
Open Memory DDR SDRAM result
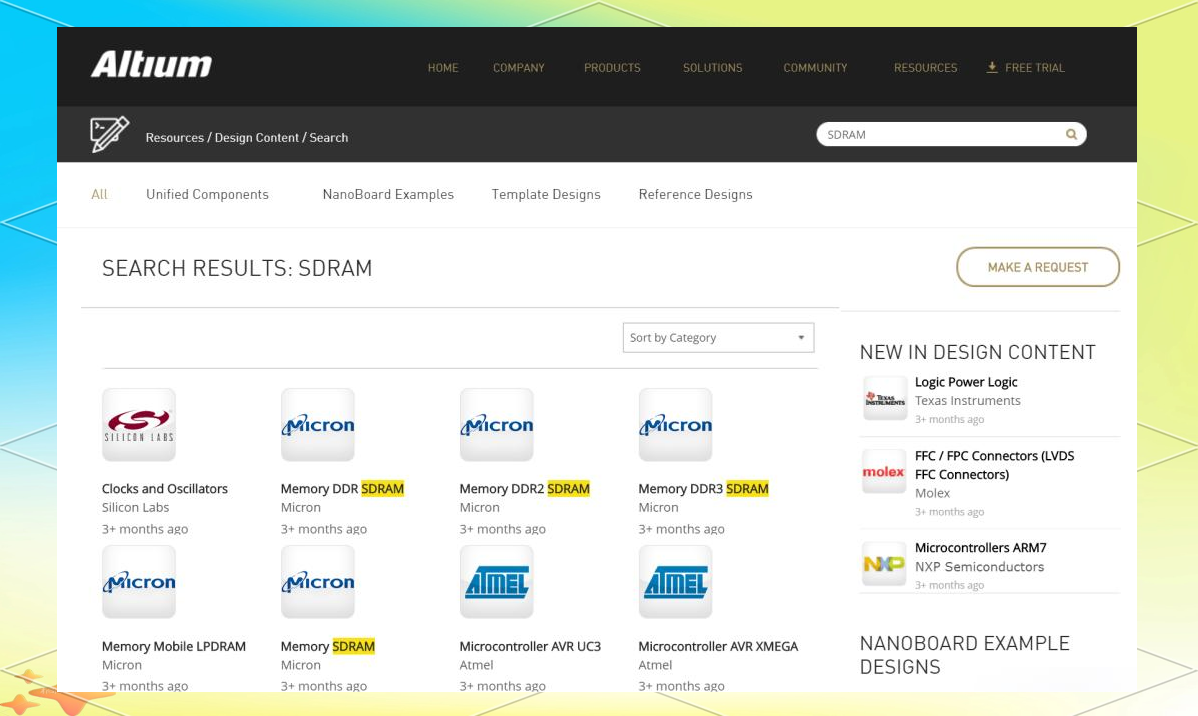click(342, 489)
